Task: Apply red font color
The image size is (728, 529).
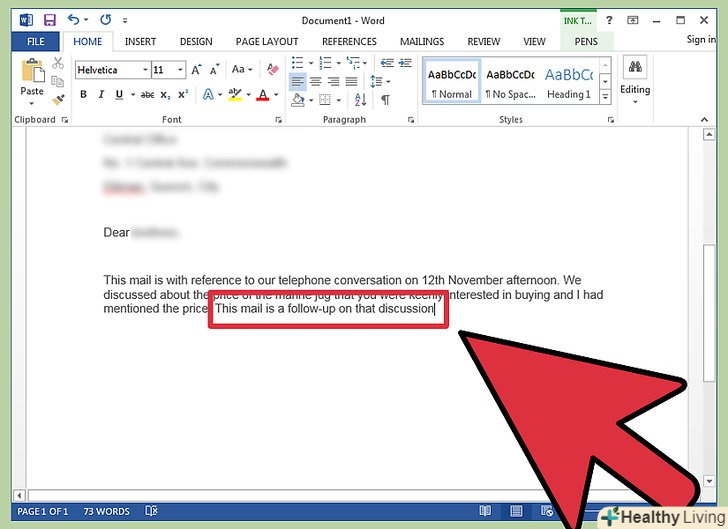Action: pyautogui.click(x=263, y=95)
